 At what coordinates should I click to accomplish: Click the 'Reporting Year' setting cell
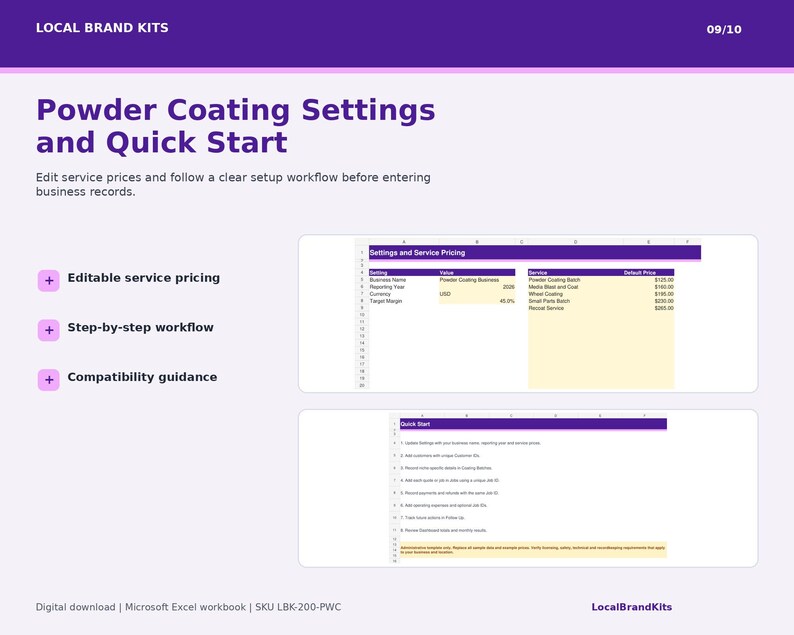(404, 287)
